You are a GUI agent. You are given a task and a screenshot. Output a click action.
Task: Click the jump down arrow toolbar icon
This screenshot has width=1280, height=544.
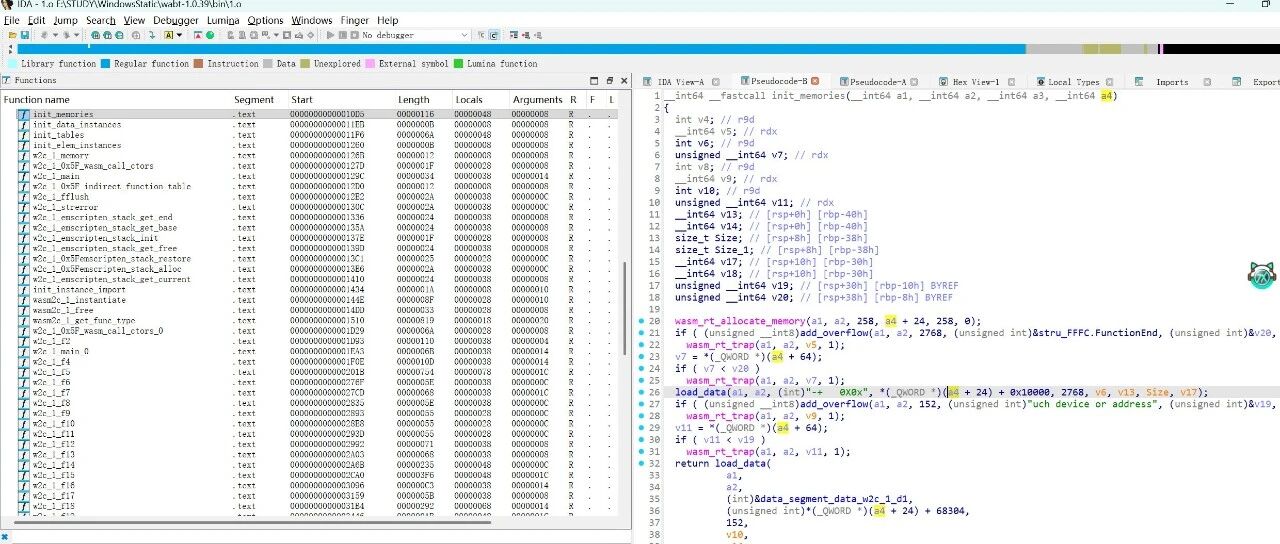[152, 35]
